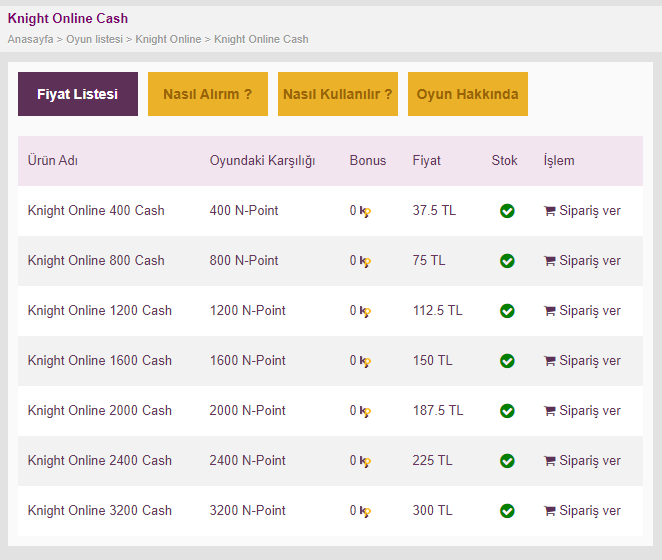Viewport: 662px width, 560px height.
Task: Click Sipariş ver for 2000 Cash
Action: (582, 410)
